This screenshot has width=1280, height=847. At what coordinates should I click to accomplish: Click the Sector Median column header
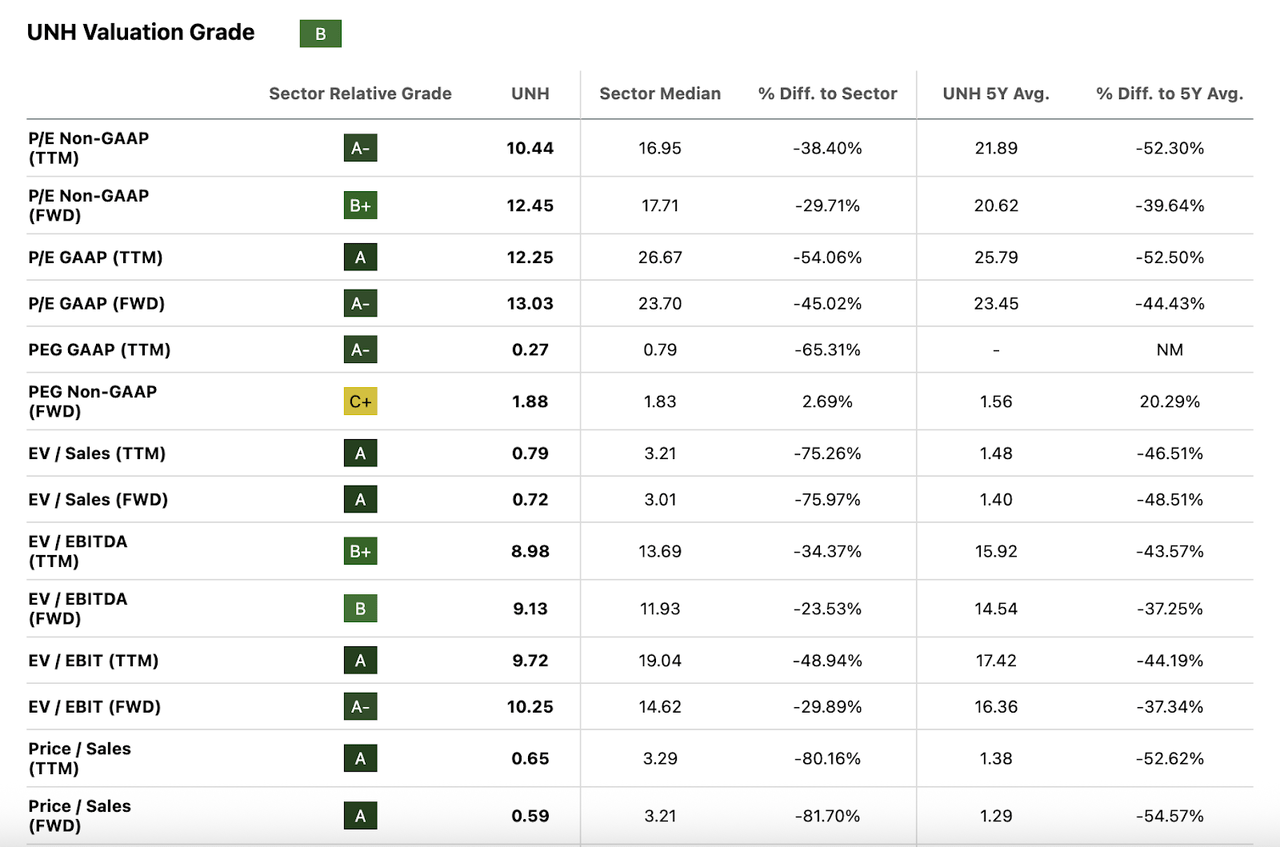point(660,94)
